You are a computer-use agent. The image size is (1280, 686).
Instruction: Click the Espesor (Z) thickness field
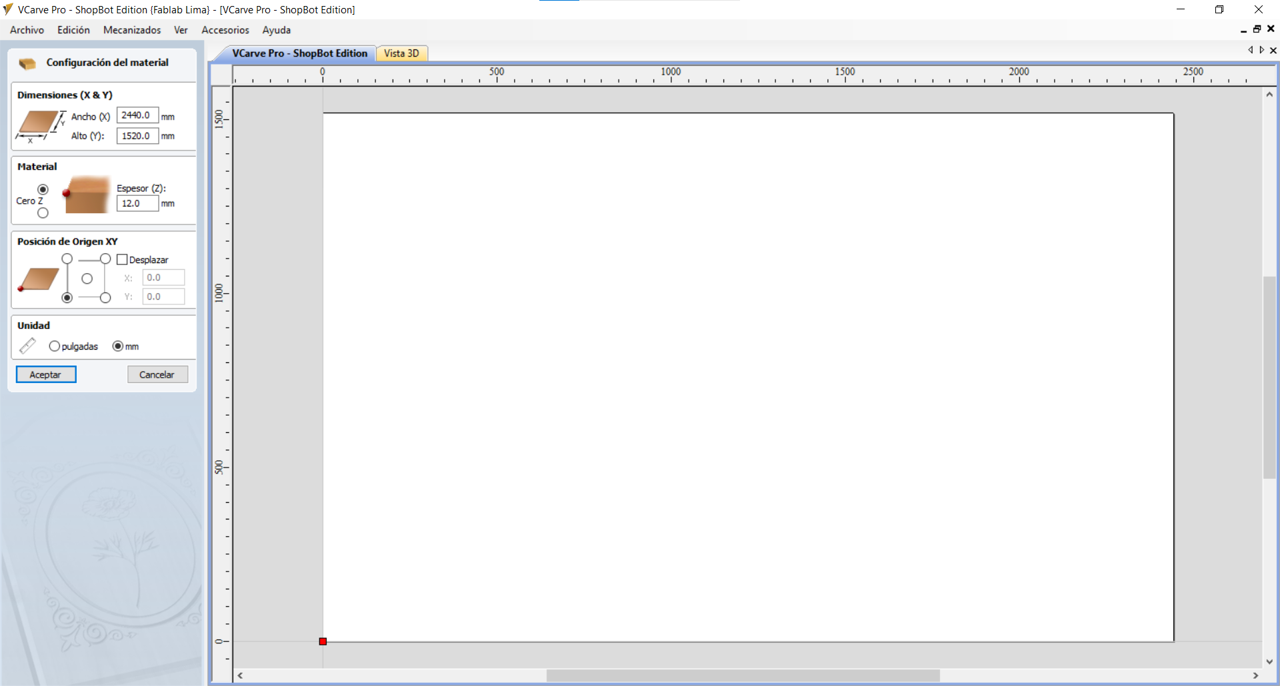[x=137, y=203]
